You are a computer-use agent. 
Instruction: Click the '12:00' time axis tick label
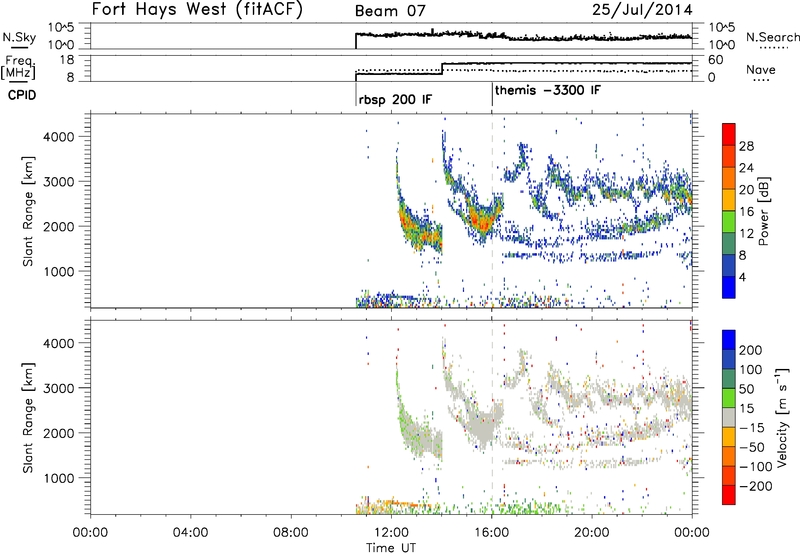click(x=391, y=533)
